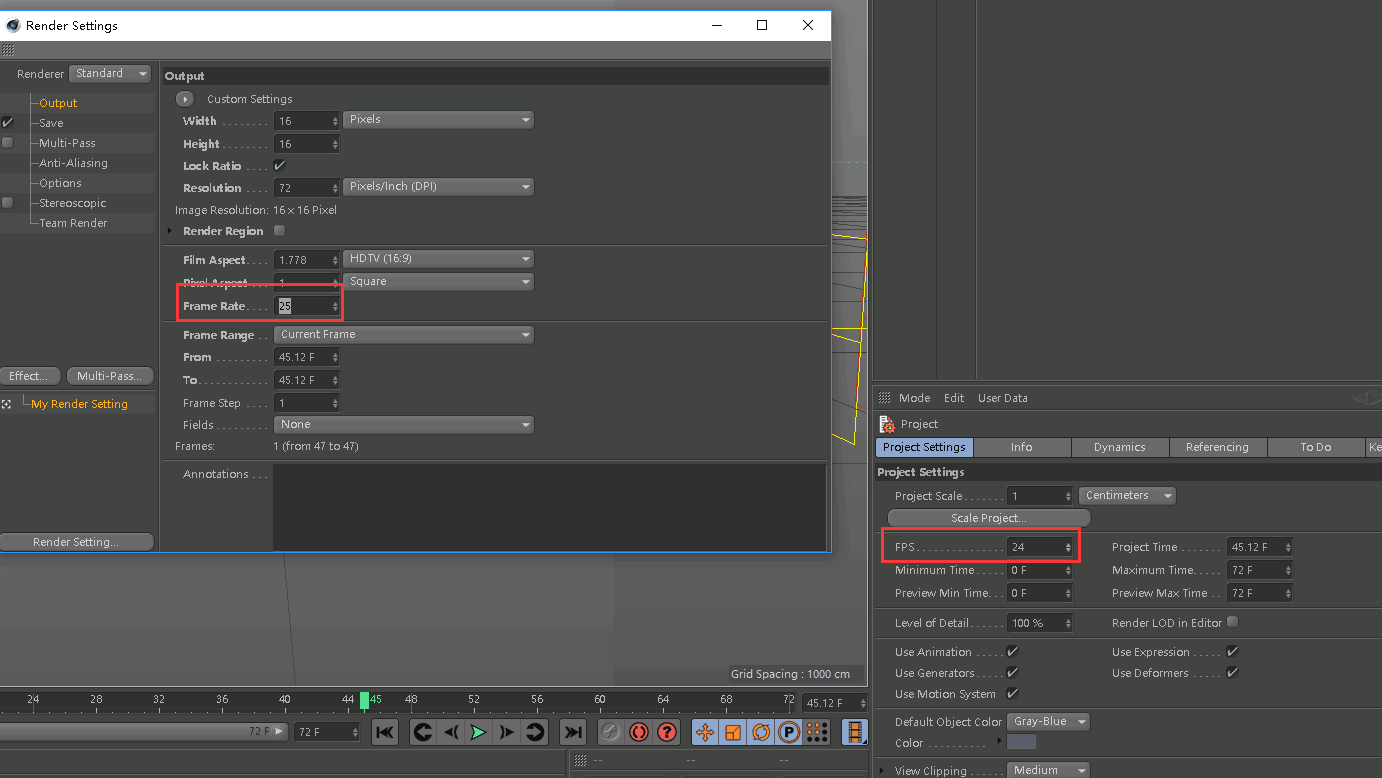The width and height of the screenshot is (1382, 778).
Task: Click the Scale Project button
Action: click(x=989, y=518)
